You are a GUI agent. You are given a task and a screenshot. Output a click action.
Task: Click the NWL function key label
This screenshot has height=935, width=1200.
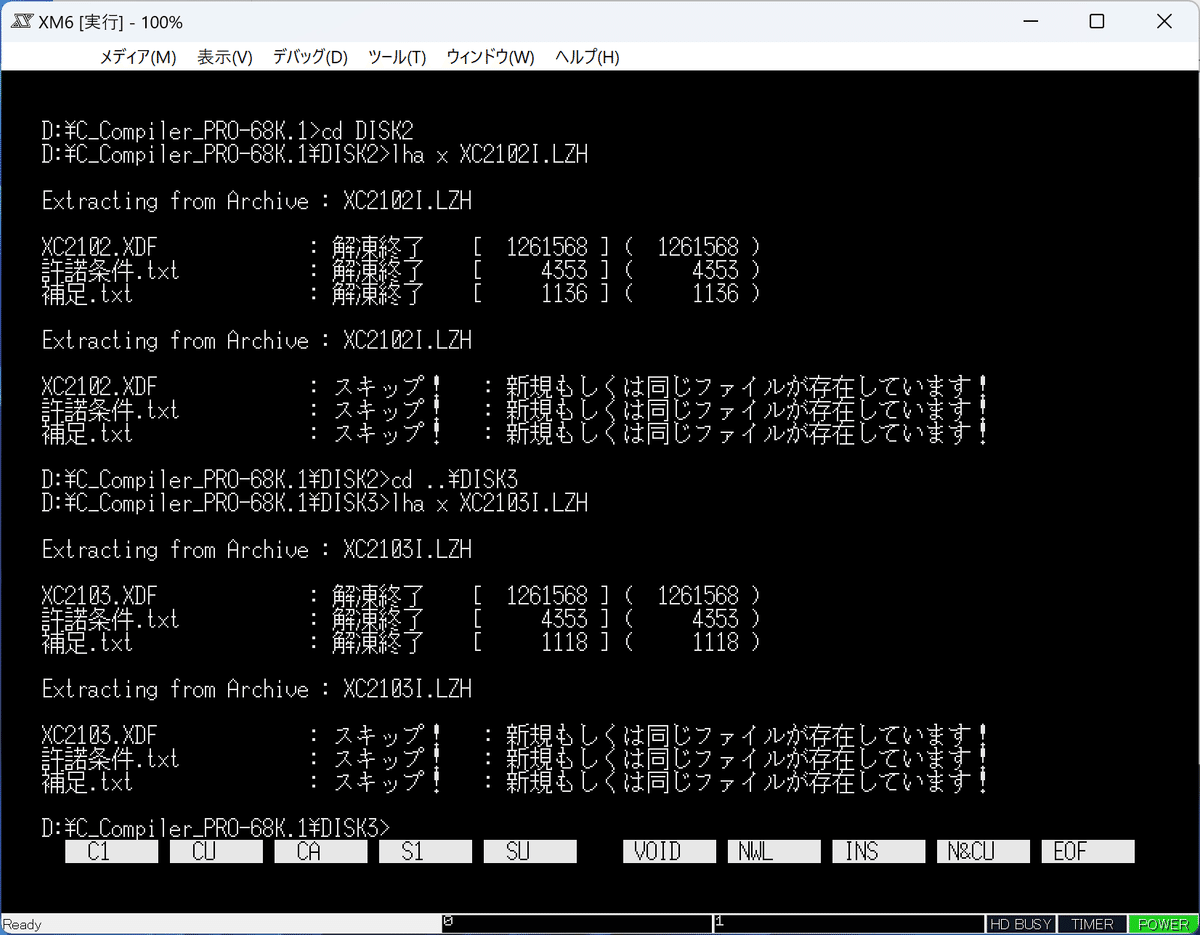pos(774,851)
